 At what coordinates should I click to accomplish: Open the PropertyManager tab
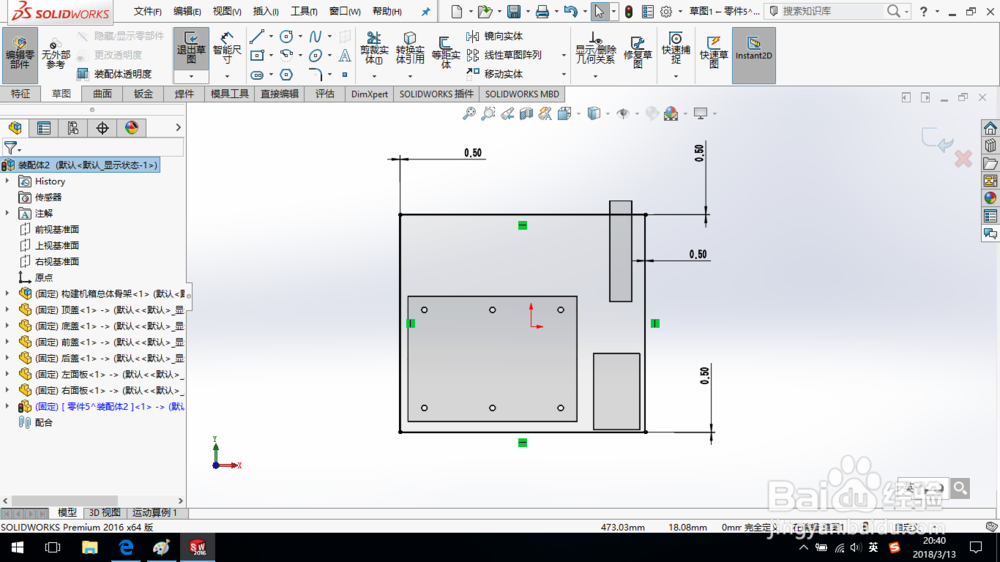point(43,128)
